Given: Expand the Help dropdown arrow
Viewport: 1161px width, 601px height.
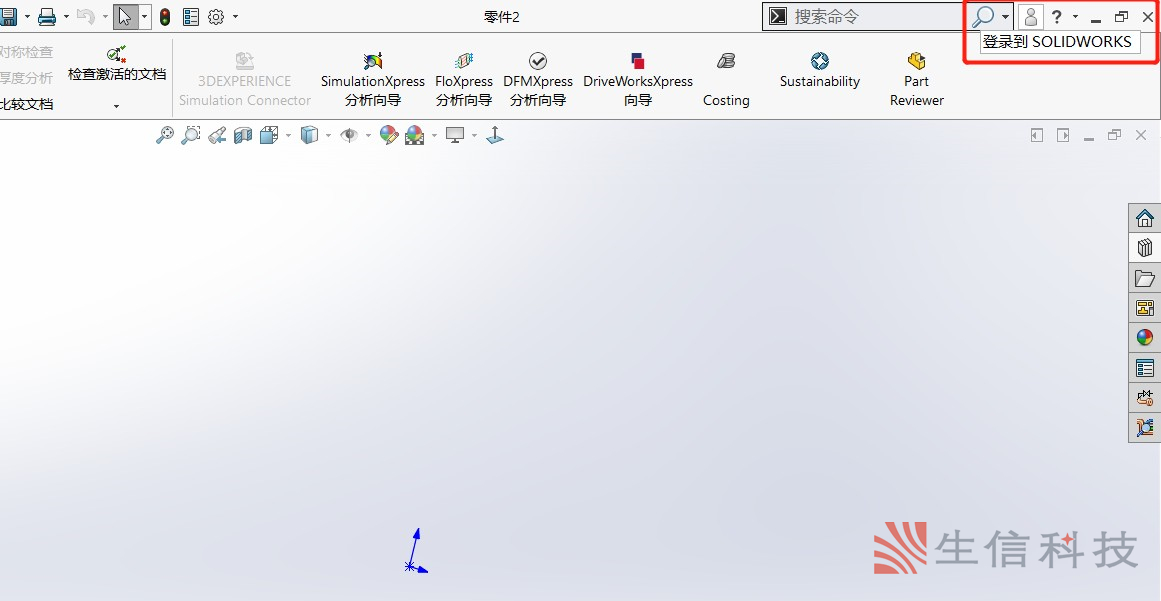Looking at the screenshot, I should tap(1075, 16).
